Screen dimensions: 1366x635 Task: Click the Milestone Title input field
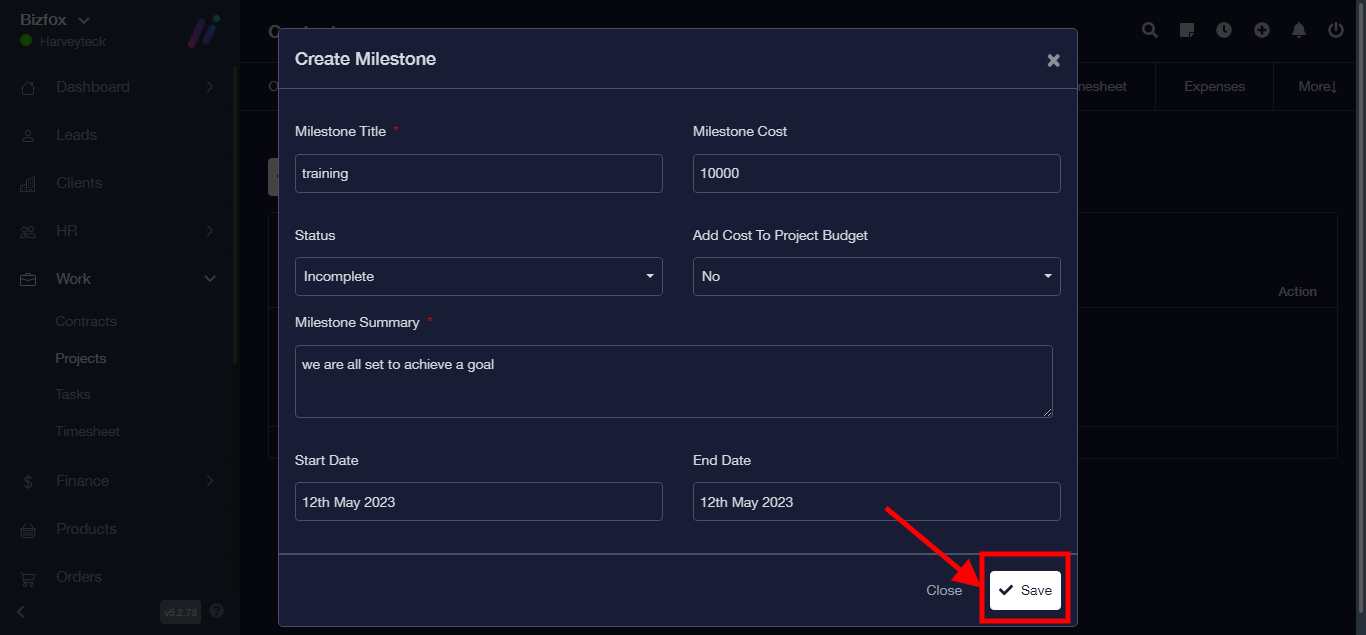478,173
